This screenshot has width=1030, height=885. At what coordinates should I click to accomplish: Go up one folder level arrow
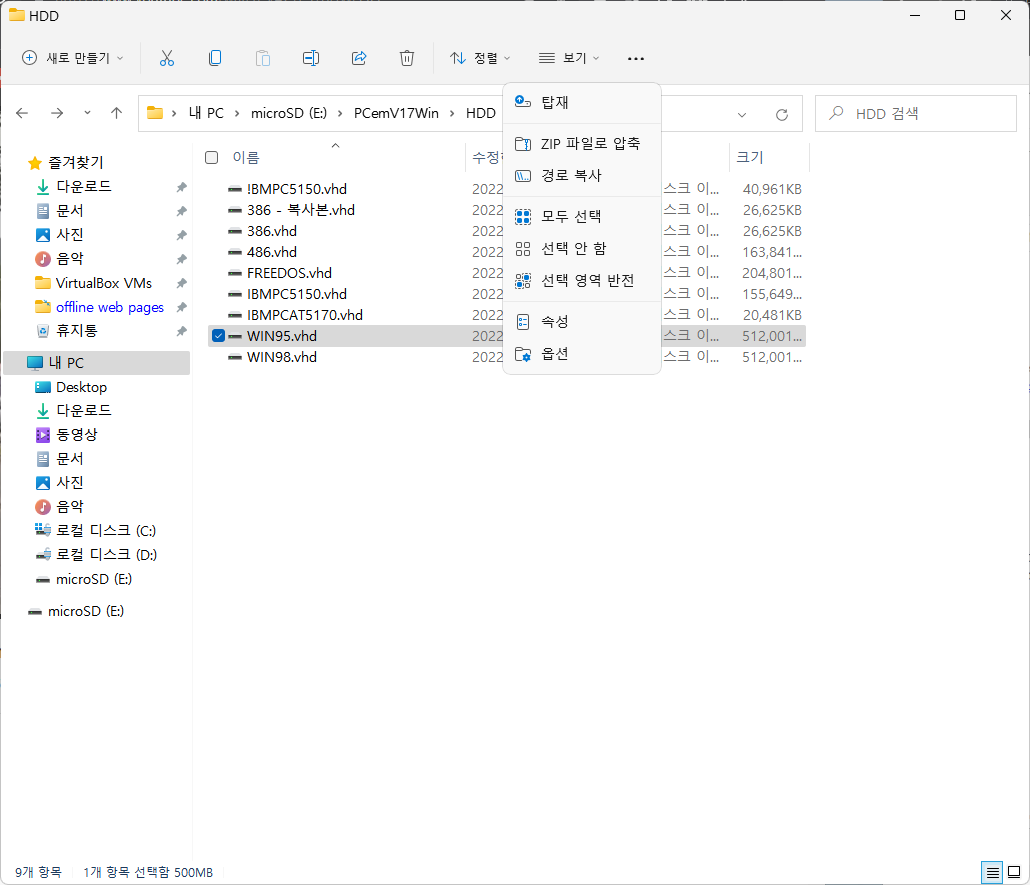click(x=116, y=113)
